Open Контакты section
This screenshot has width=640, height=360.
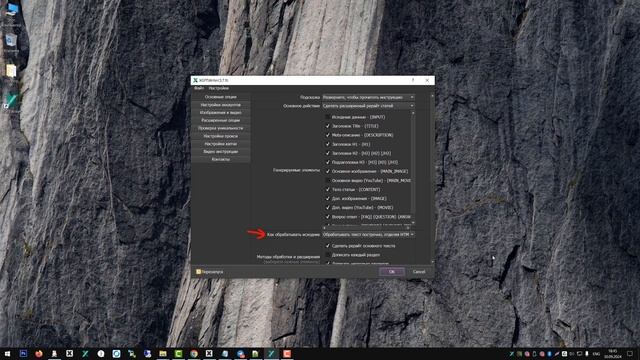220,159
